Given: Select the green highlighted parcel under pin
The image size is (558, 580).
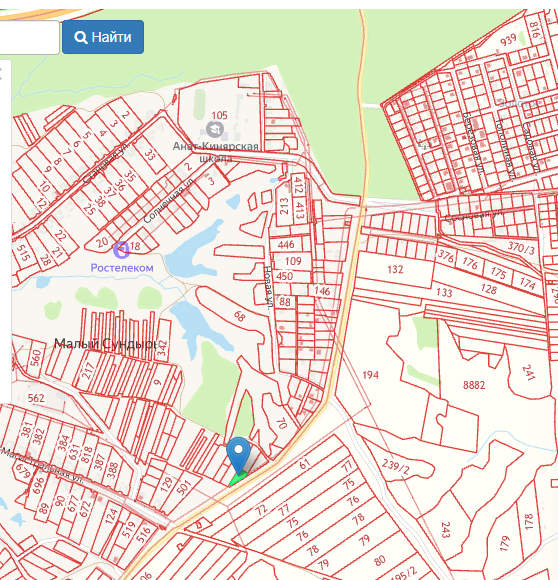Looking at the screenshot, I should coord(237,480).
